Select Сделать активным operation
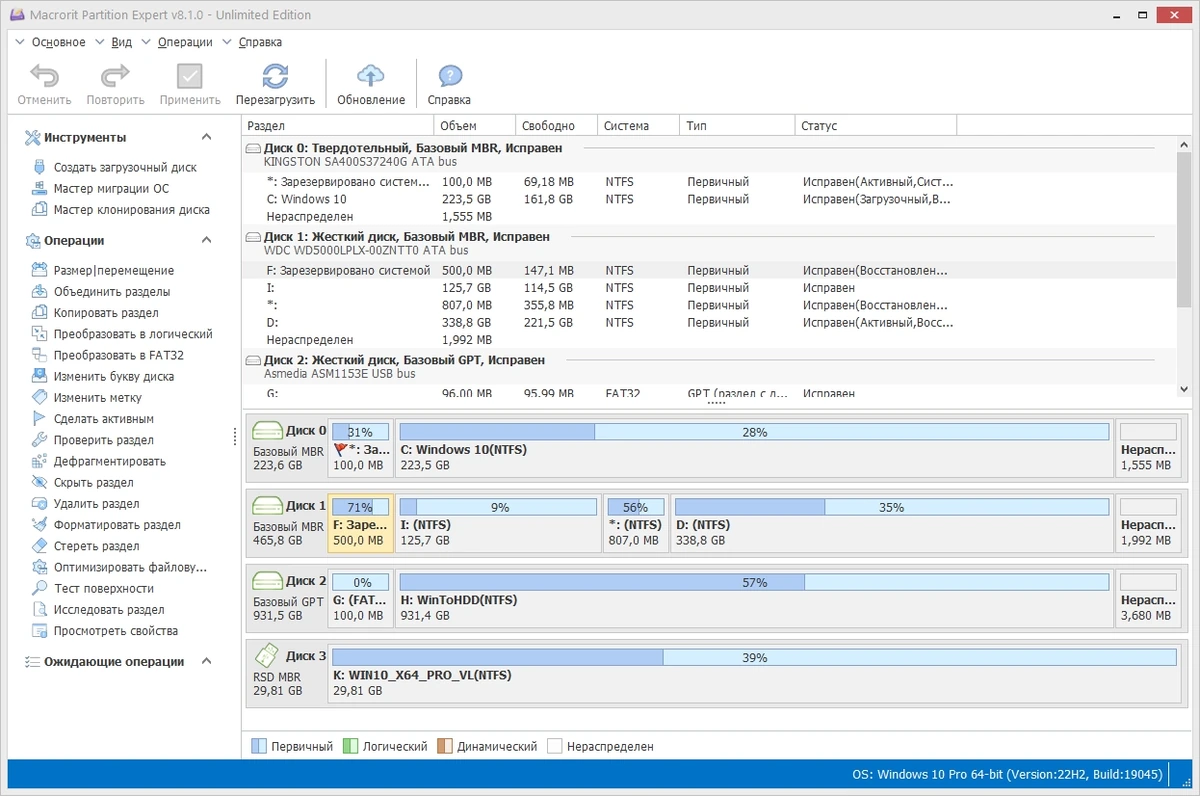The width and height of the screenshot is (1200, 796). tap(104, 419)
